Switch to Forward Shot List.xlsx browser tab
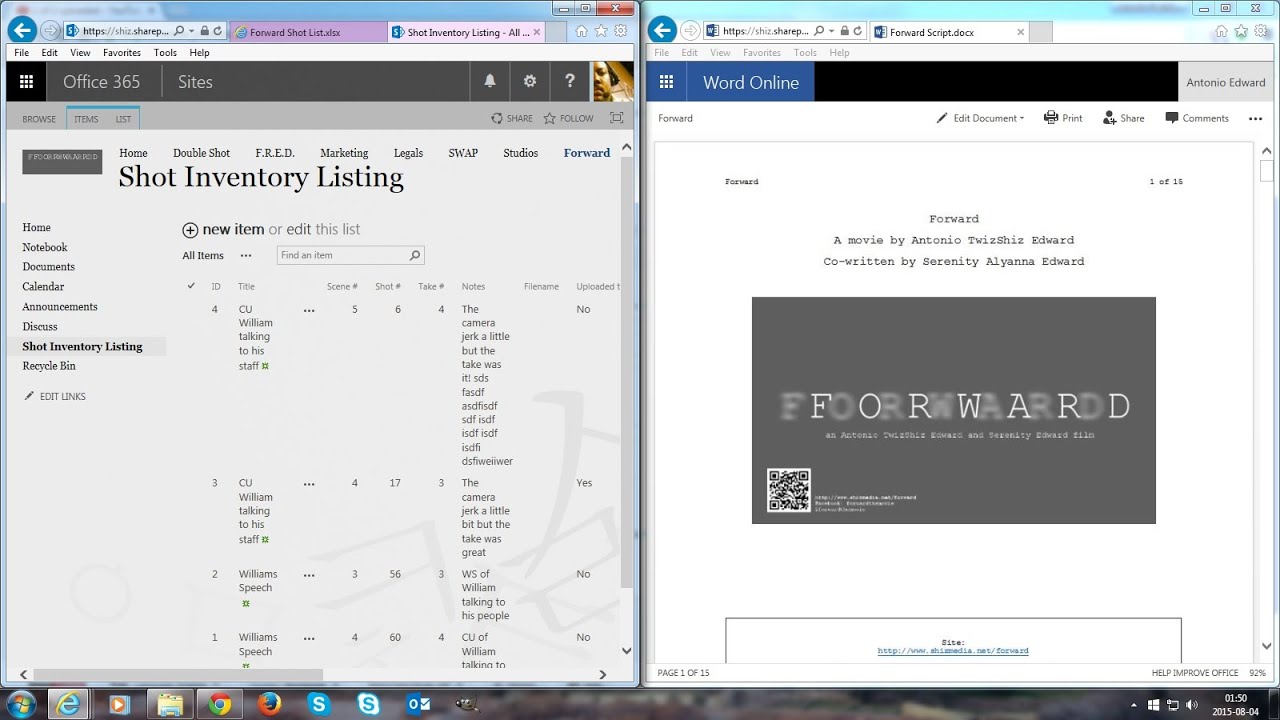The height and width of the screenshot is (720, 1280). (307, 32)
